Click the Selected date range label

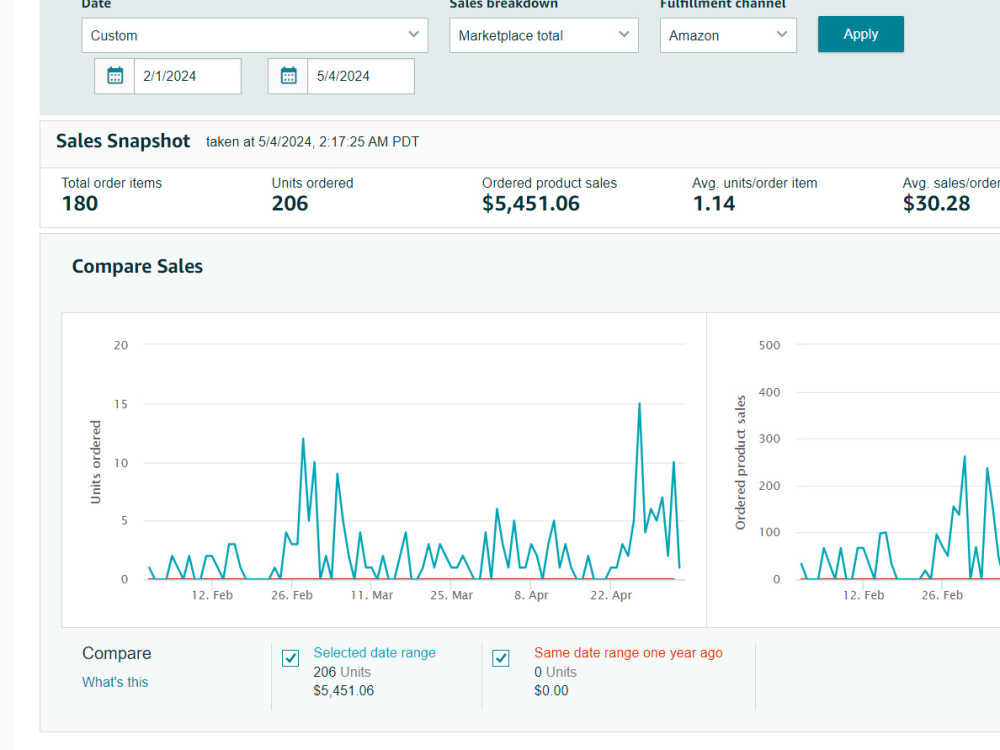click(x=374, y=652)
